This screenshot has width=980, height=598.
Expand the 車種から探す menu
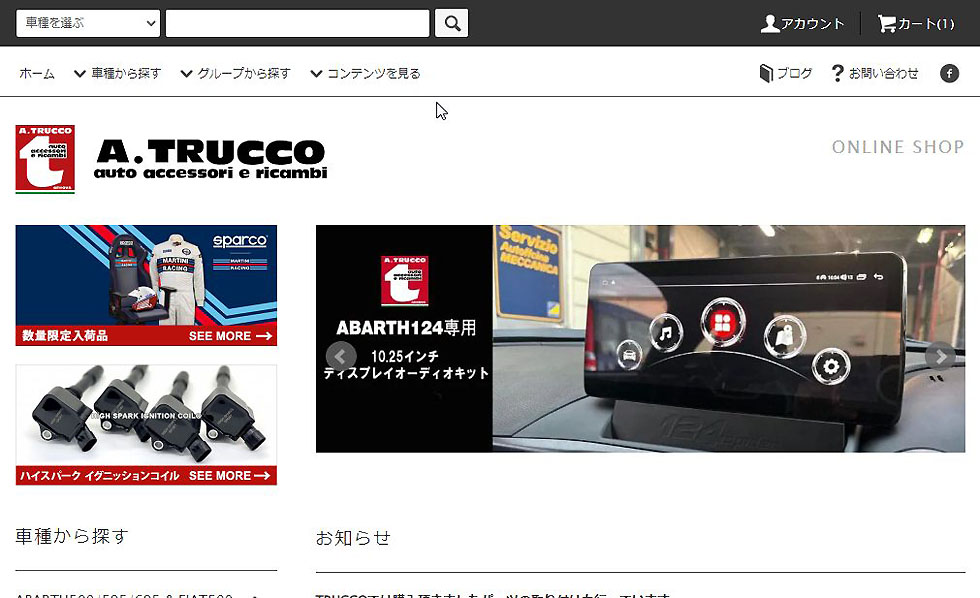tap(117, 73)
